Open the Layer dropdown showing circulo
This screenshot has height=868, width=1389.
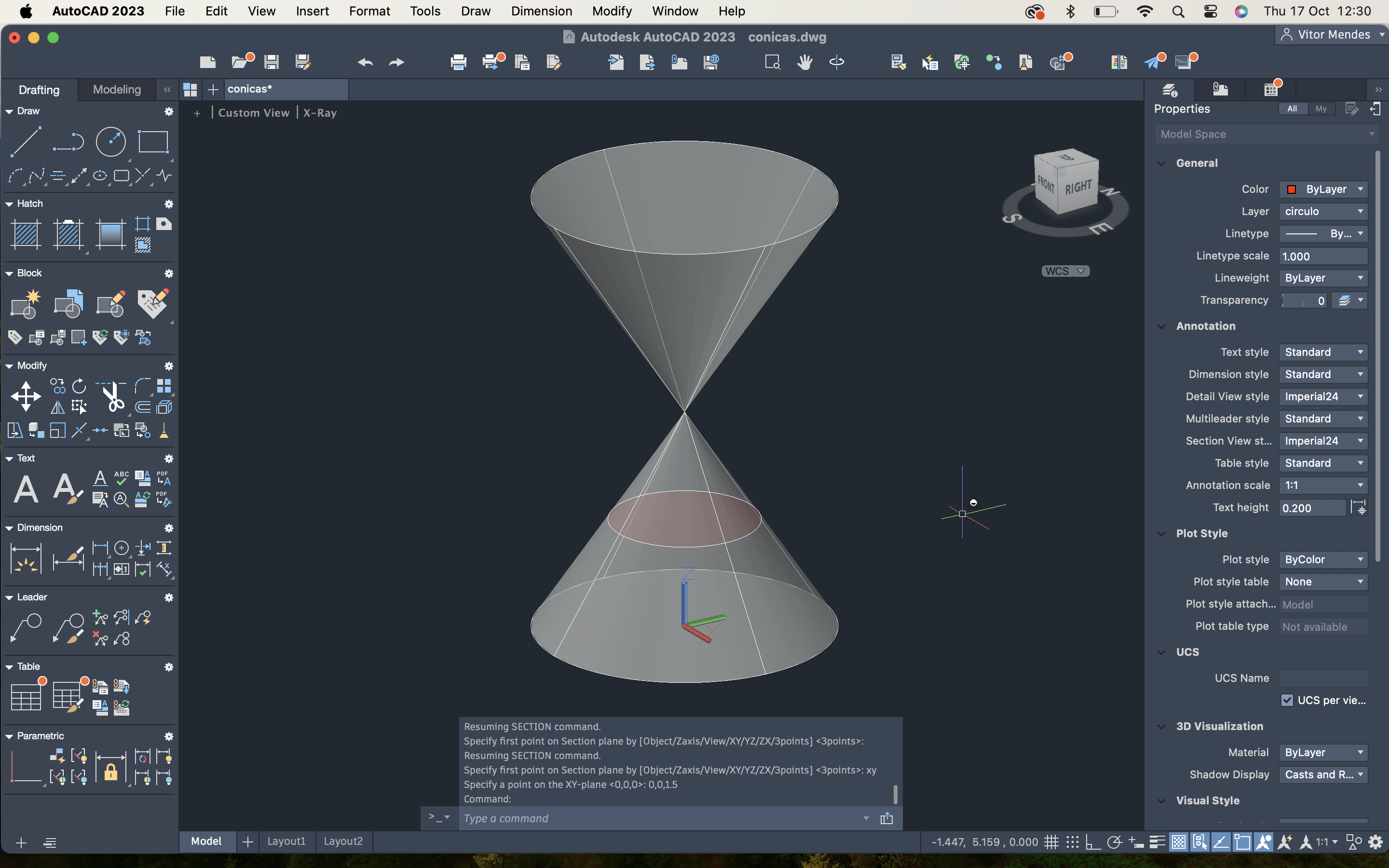click(x=1323, y=211)
